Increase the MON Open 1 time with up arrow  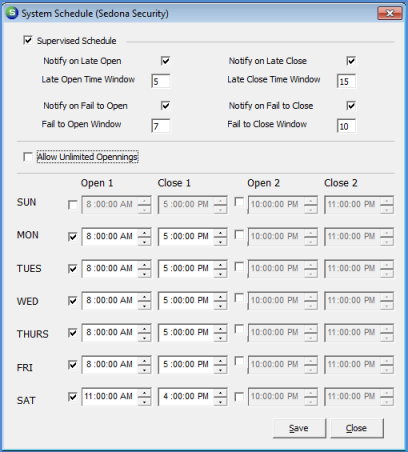[x=144, y=233]
